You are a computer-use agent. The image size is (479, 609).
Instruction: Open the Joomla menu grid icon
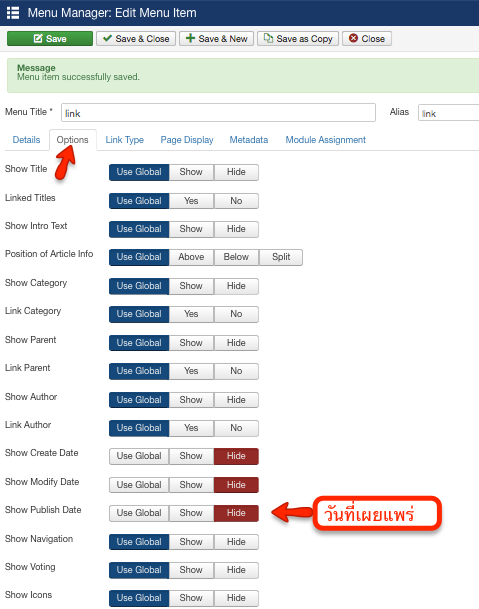13,12
